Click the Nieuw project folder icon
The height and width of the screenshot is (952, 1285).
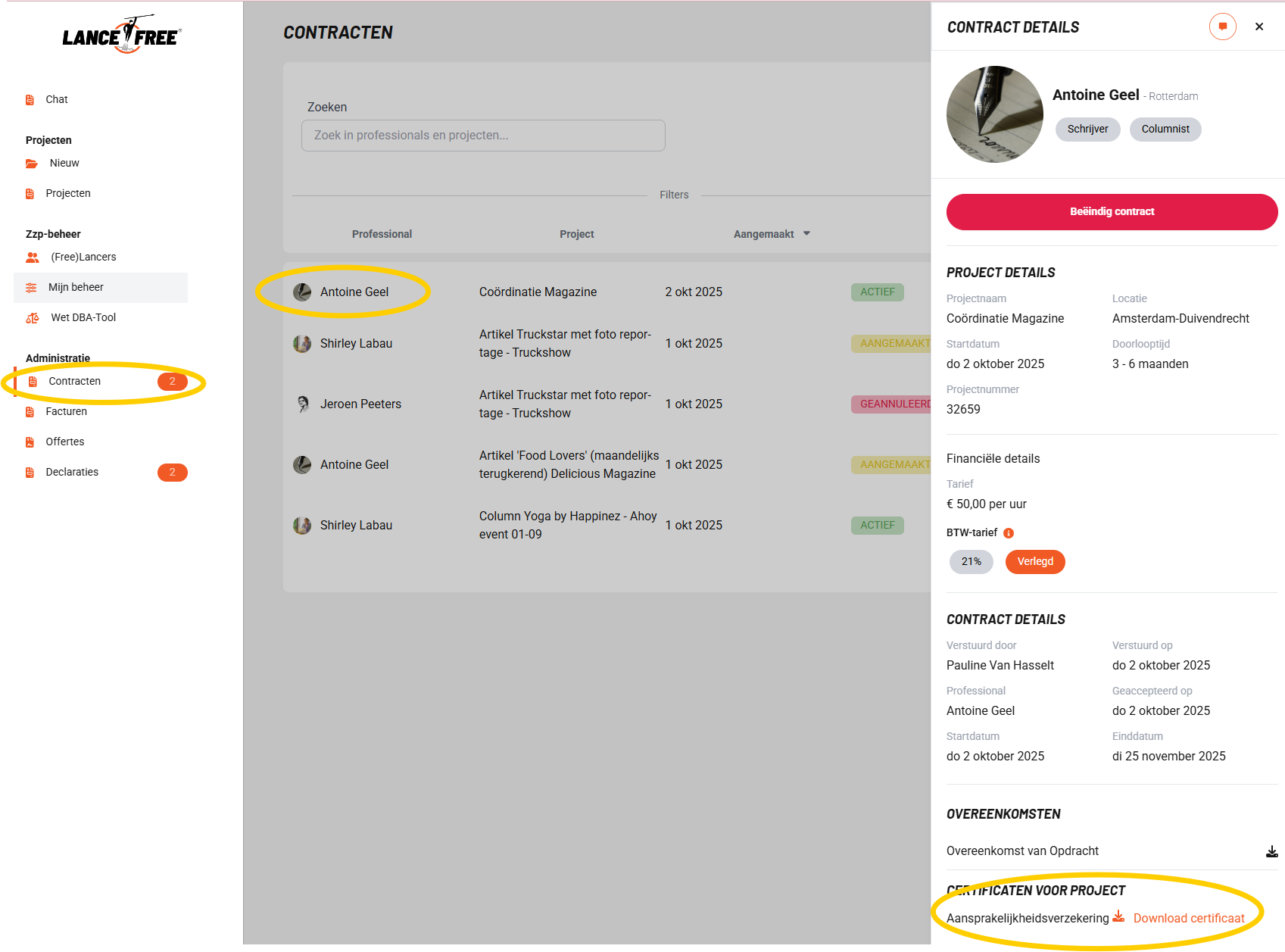pyautogui.click(x=32, y=164)
